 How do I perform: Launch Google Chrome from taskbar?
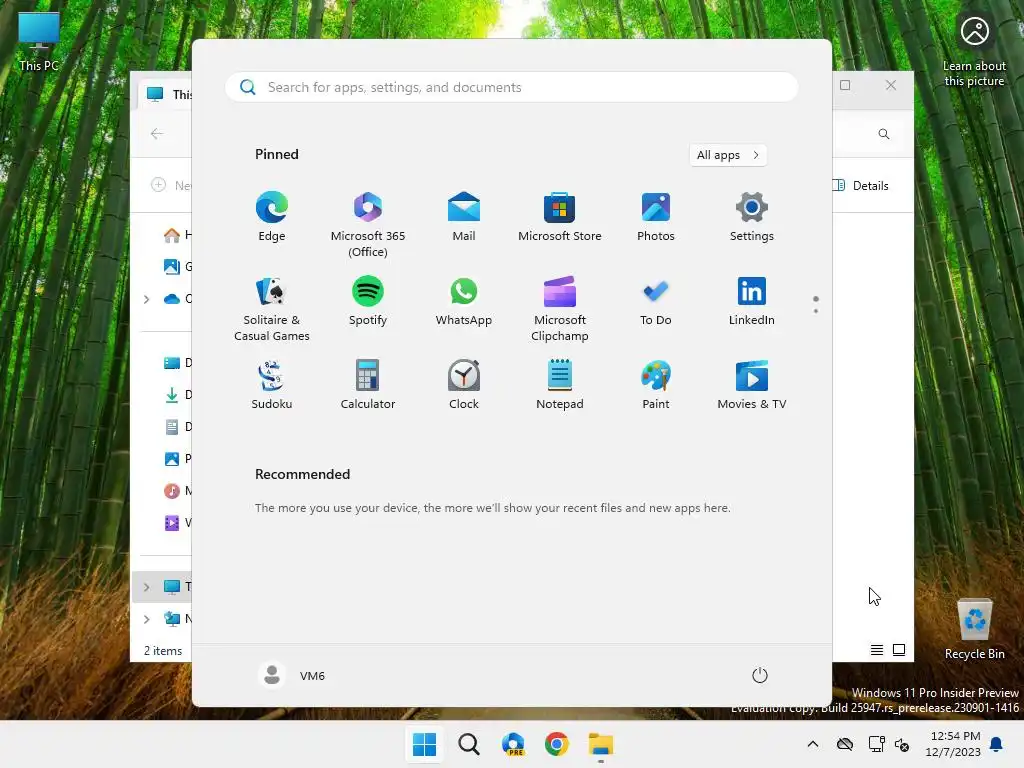[556, 744]
